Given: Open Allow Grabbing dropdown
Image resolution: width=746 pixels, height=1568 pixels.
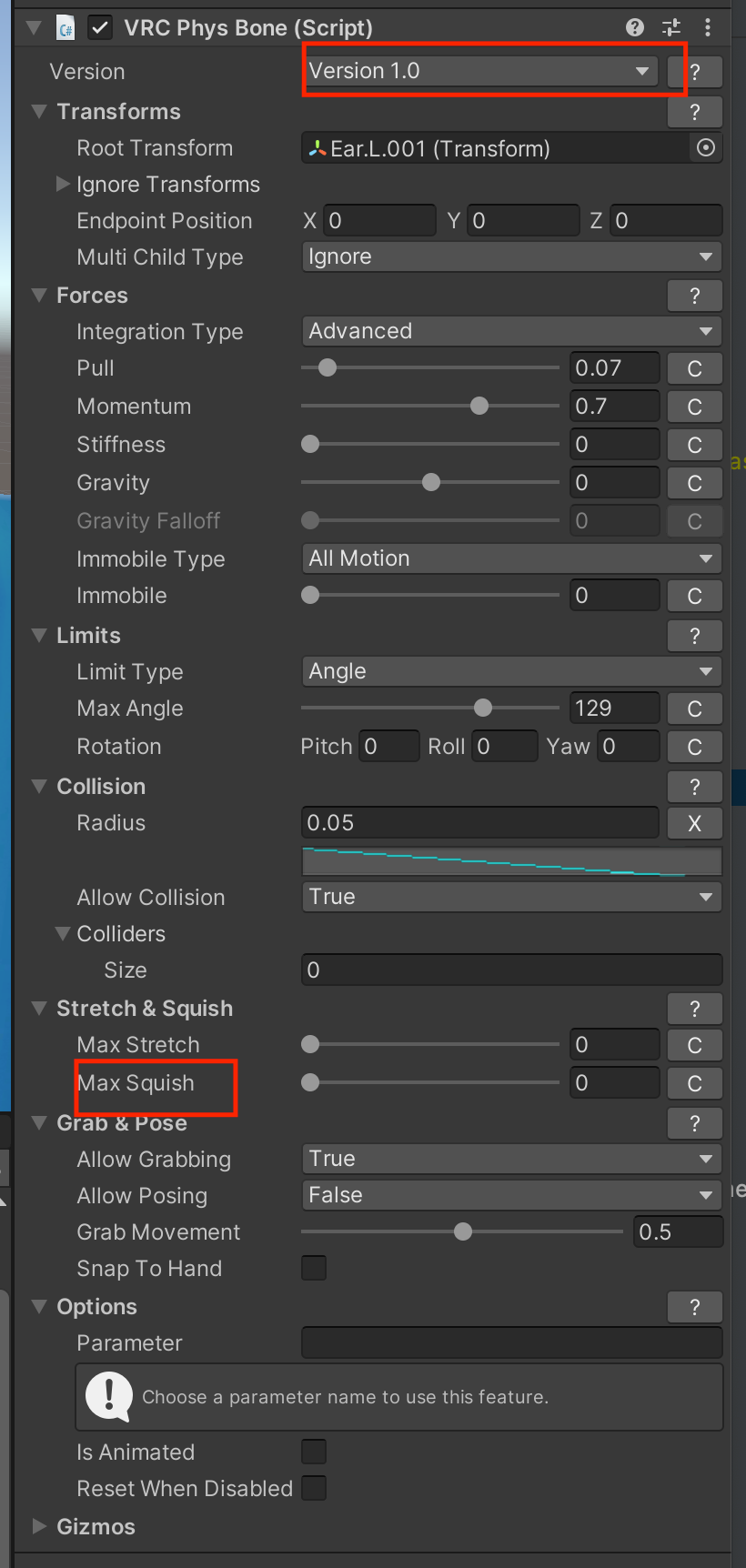Looking at the screenshot, I should coord(511,1159).
